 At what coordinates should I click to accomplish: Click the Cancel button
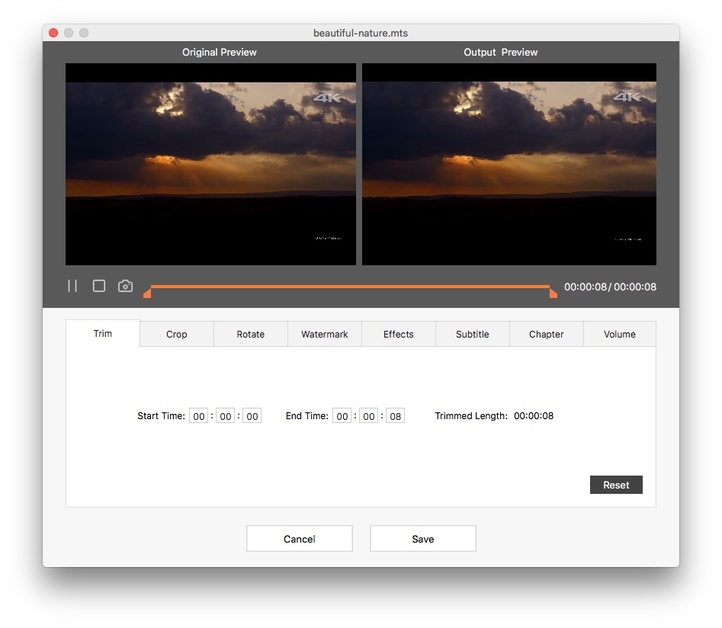299,539
